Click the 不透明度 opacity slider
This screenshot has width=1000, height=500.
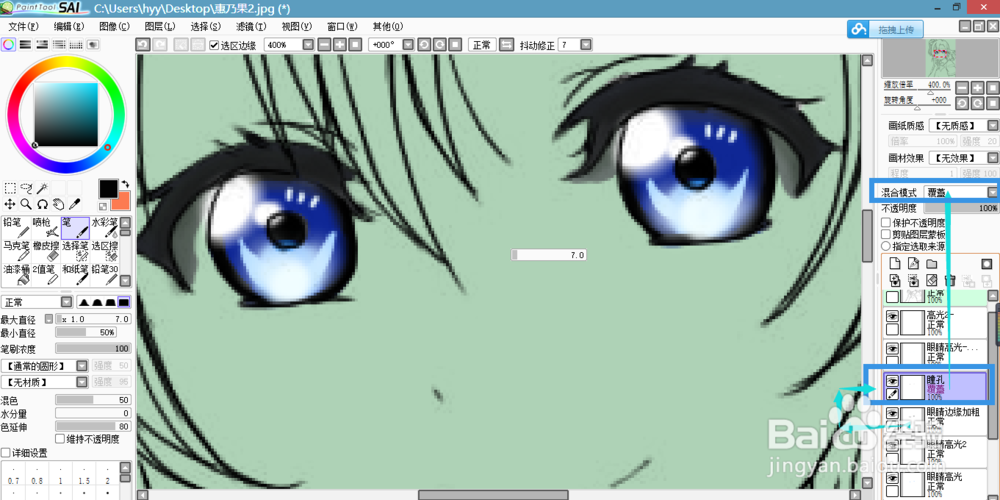tap(961, 208)
